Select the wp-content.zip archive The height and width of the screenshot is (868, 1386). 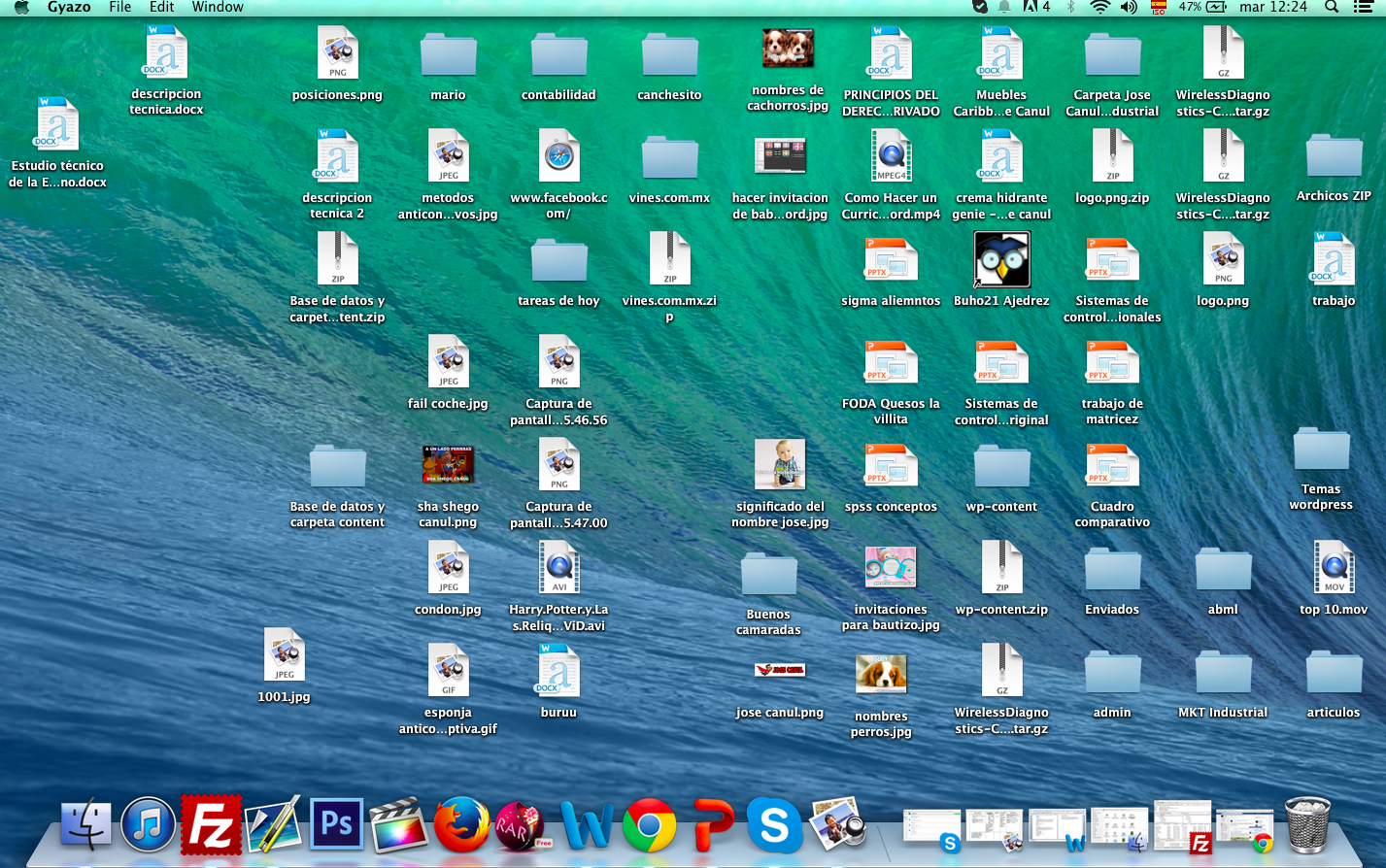click(x=1001, y=579)
